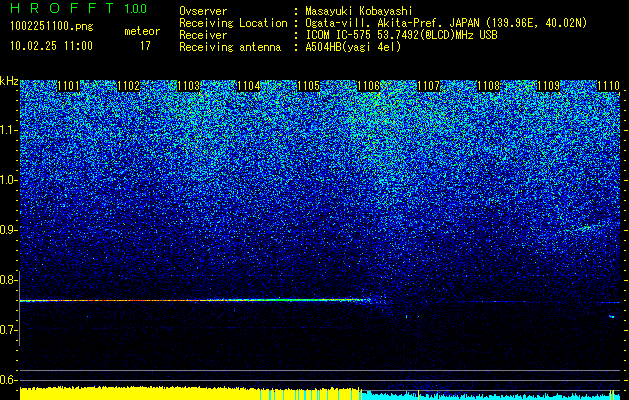Click the bright horizontal carrier signal line
Image resolution: width=629 pixels, height=400 pixels.
click(195, 300)
